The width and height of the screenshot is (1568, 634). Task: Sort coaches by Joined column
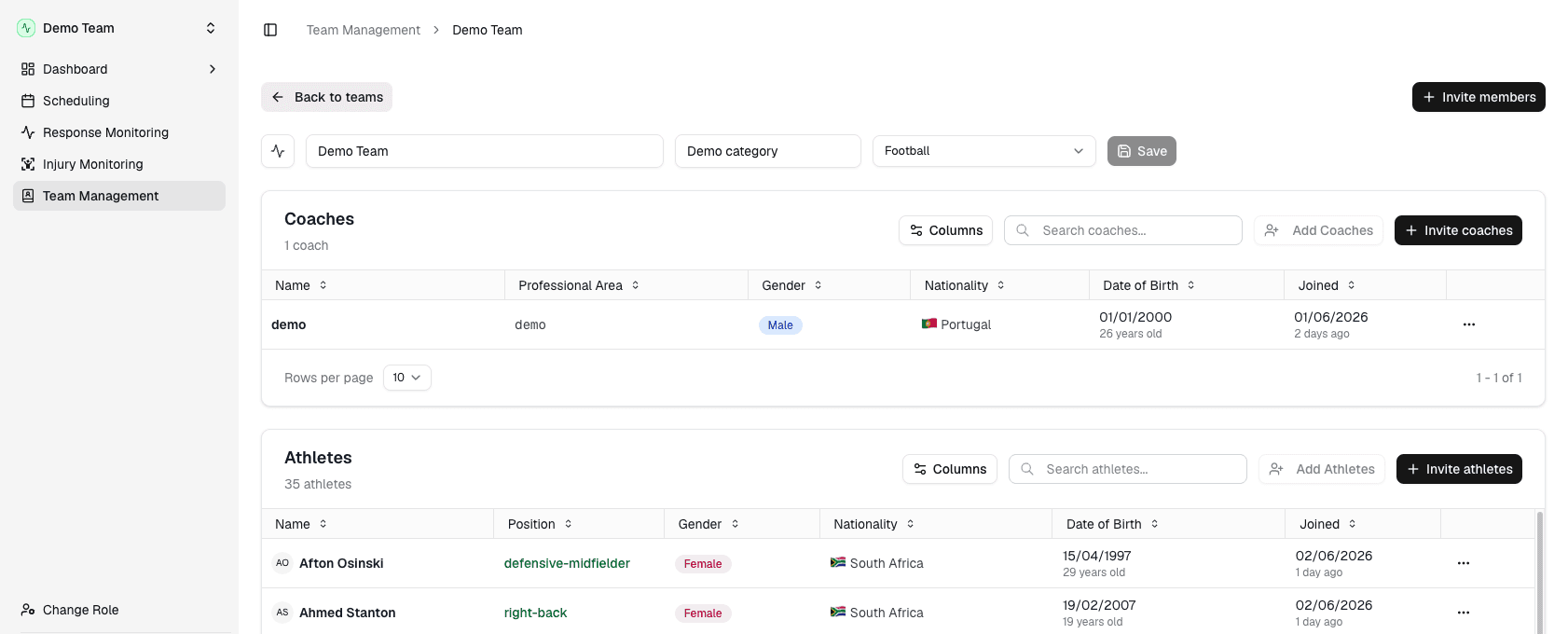tap(1327, 285)
